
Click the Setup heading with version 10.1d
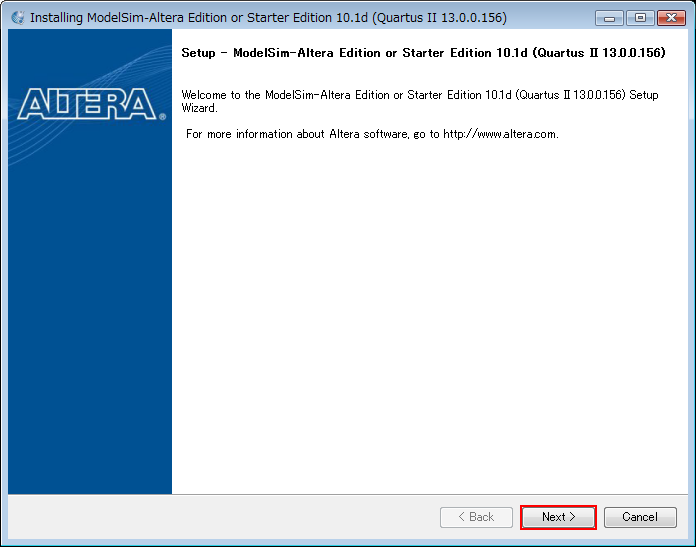(423, 53)
